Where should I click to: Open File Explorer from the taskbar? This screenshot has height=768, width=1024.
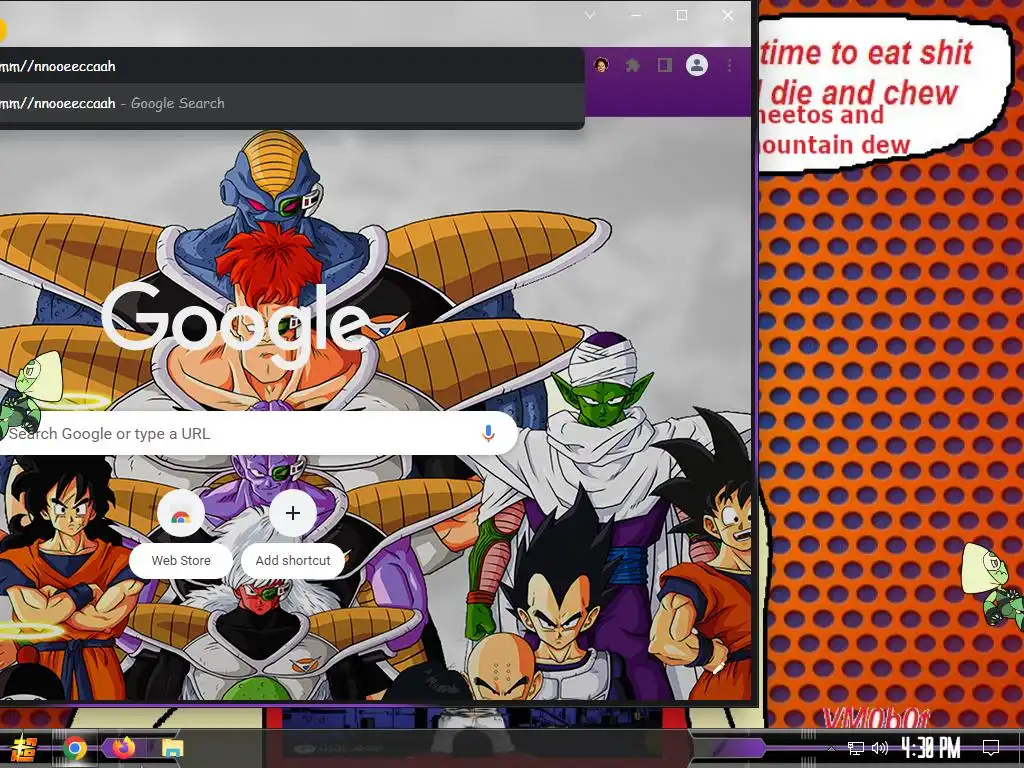coord(172,748)
